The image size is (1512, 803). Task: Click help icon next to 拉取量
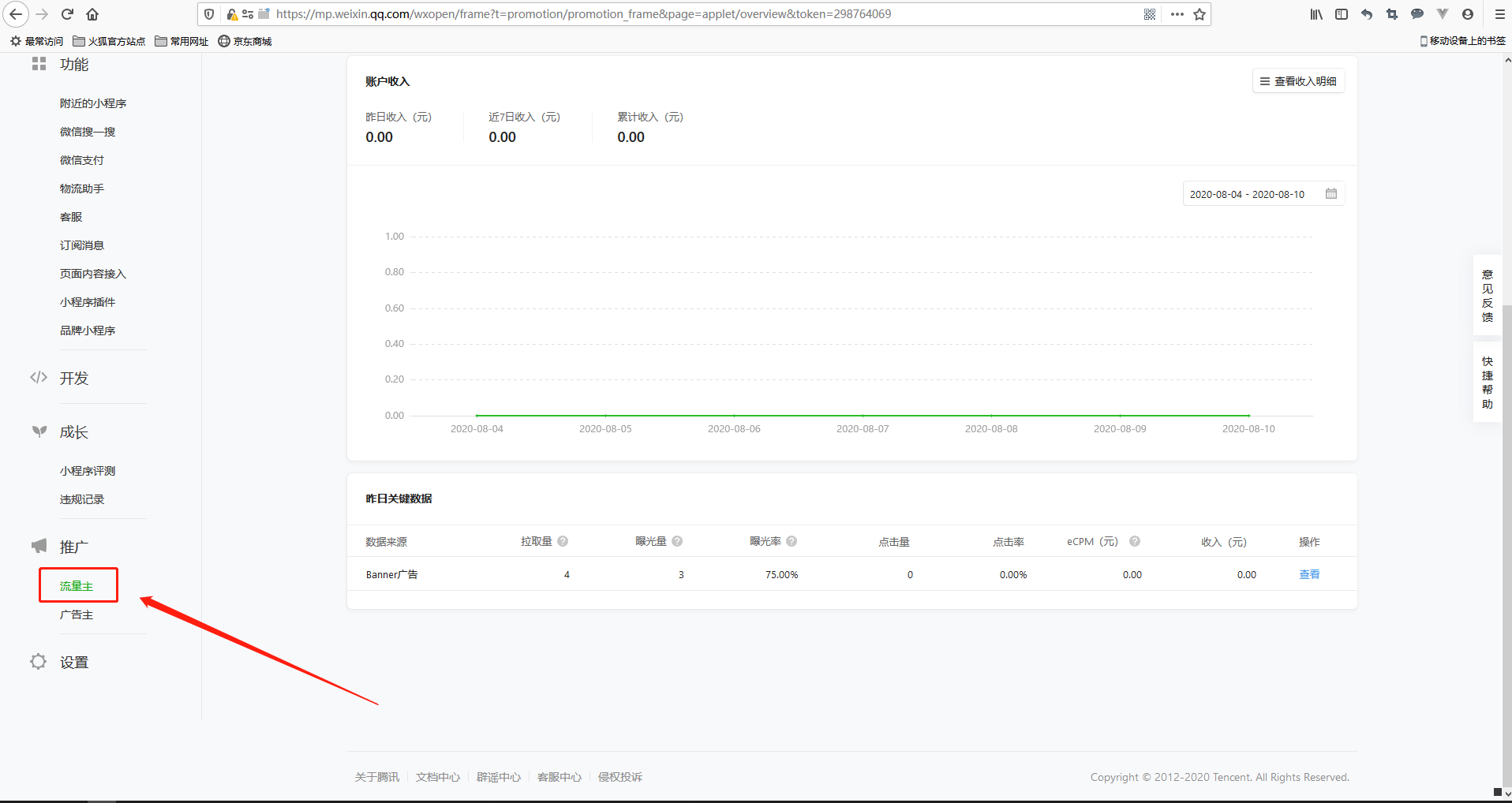(x=563, y=541)
